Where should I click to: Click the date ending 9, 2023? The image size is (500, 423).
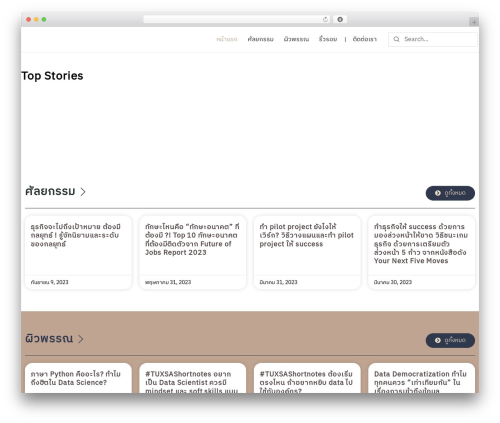tap(49, 282)
